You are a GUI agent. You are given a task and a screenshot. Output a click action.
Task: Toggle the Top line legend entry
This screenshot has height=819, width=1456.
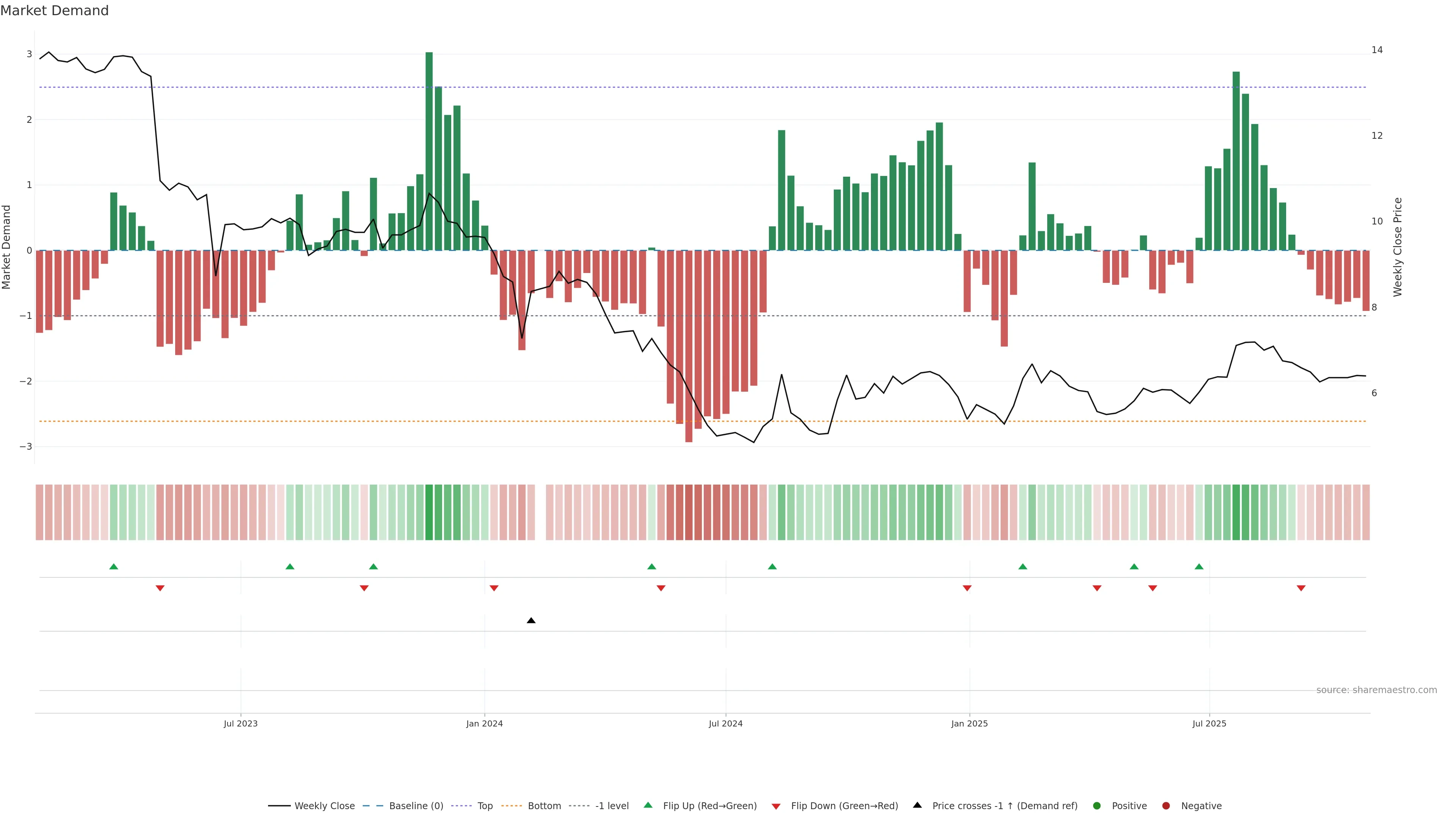point(485,805)
